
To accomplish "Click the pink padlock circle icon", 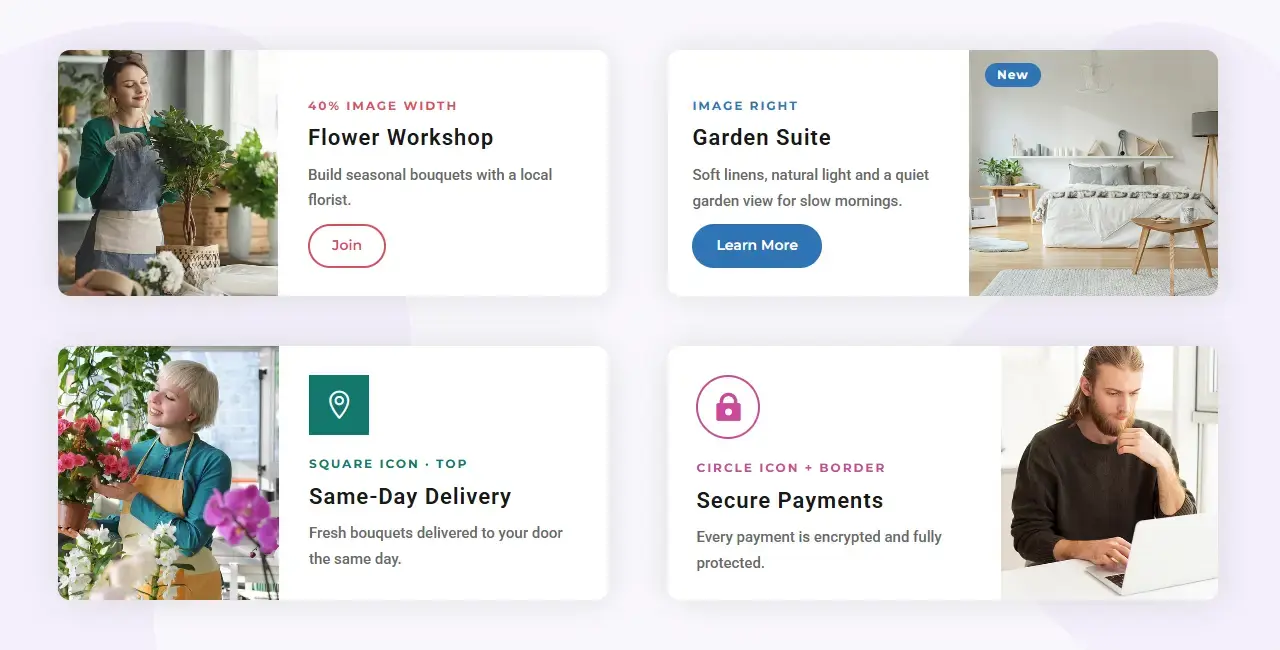I will pos(728,407).
